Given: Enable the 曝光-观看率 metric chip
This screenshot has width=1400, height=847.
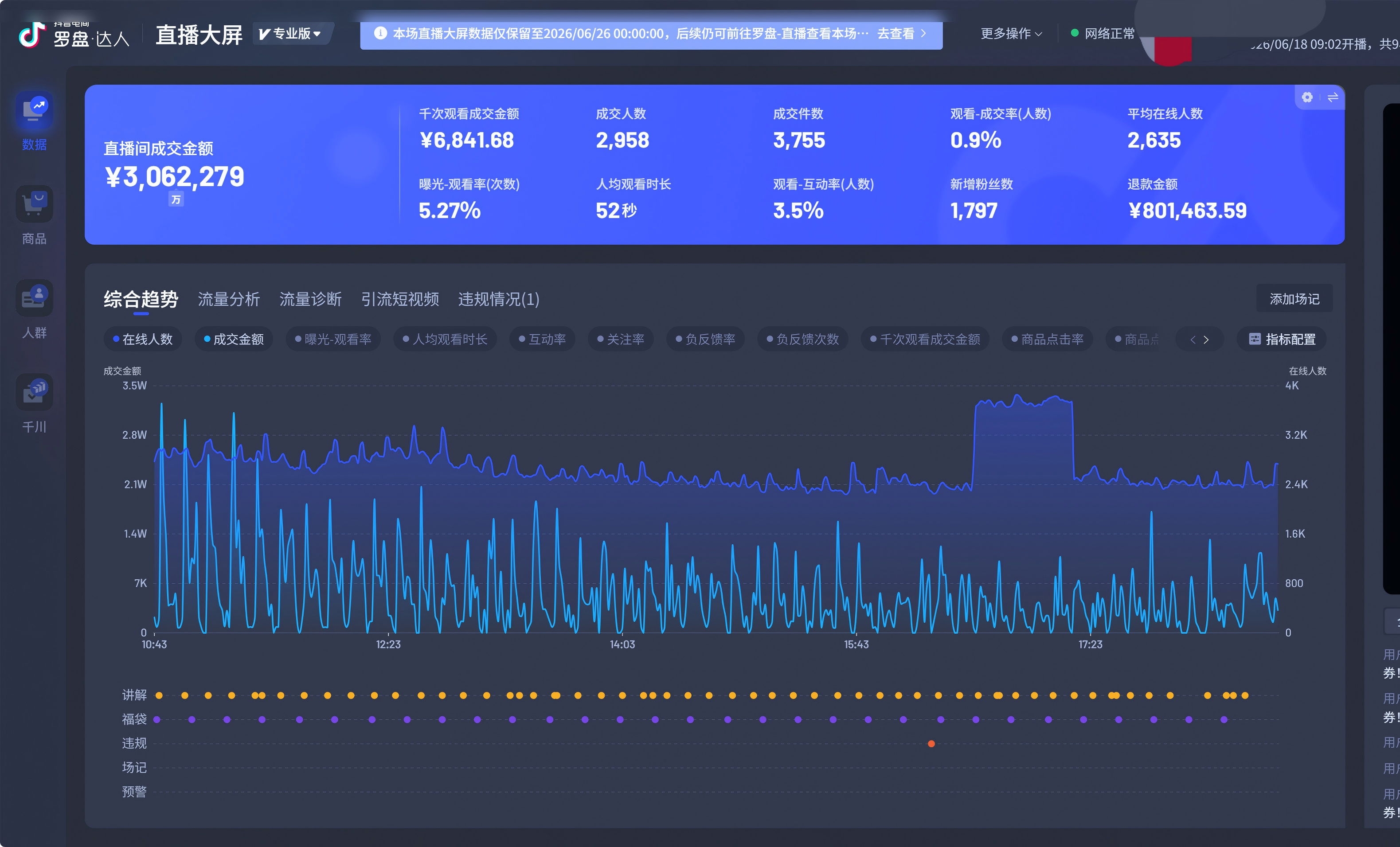Looking at the screenshot, I should [333, 339].
